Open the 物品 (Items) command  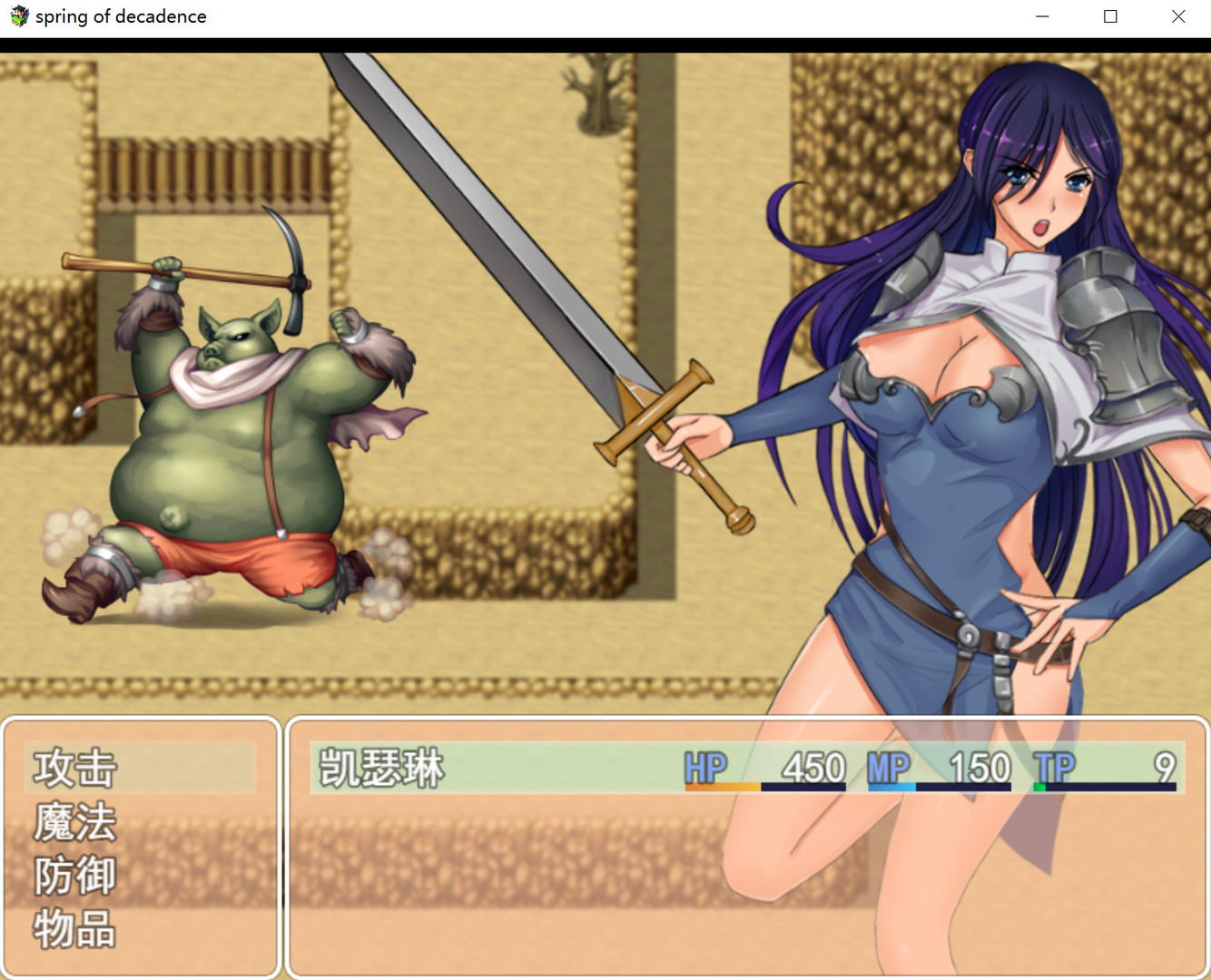point(76,929)
